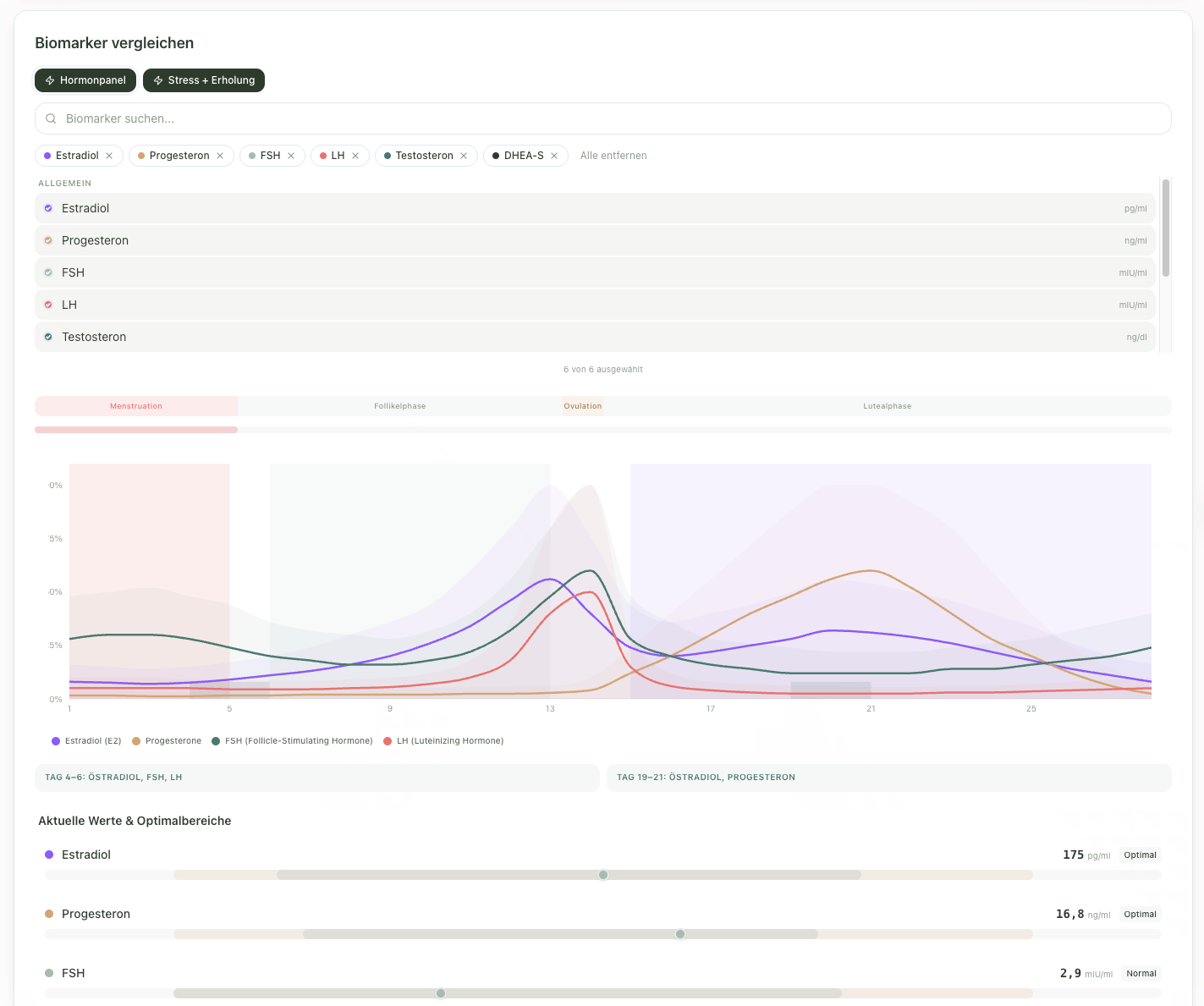The height and width of the screenshot is (1006, 1204).
Task: Click the search magnifier icon
Action: [51, 118]
